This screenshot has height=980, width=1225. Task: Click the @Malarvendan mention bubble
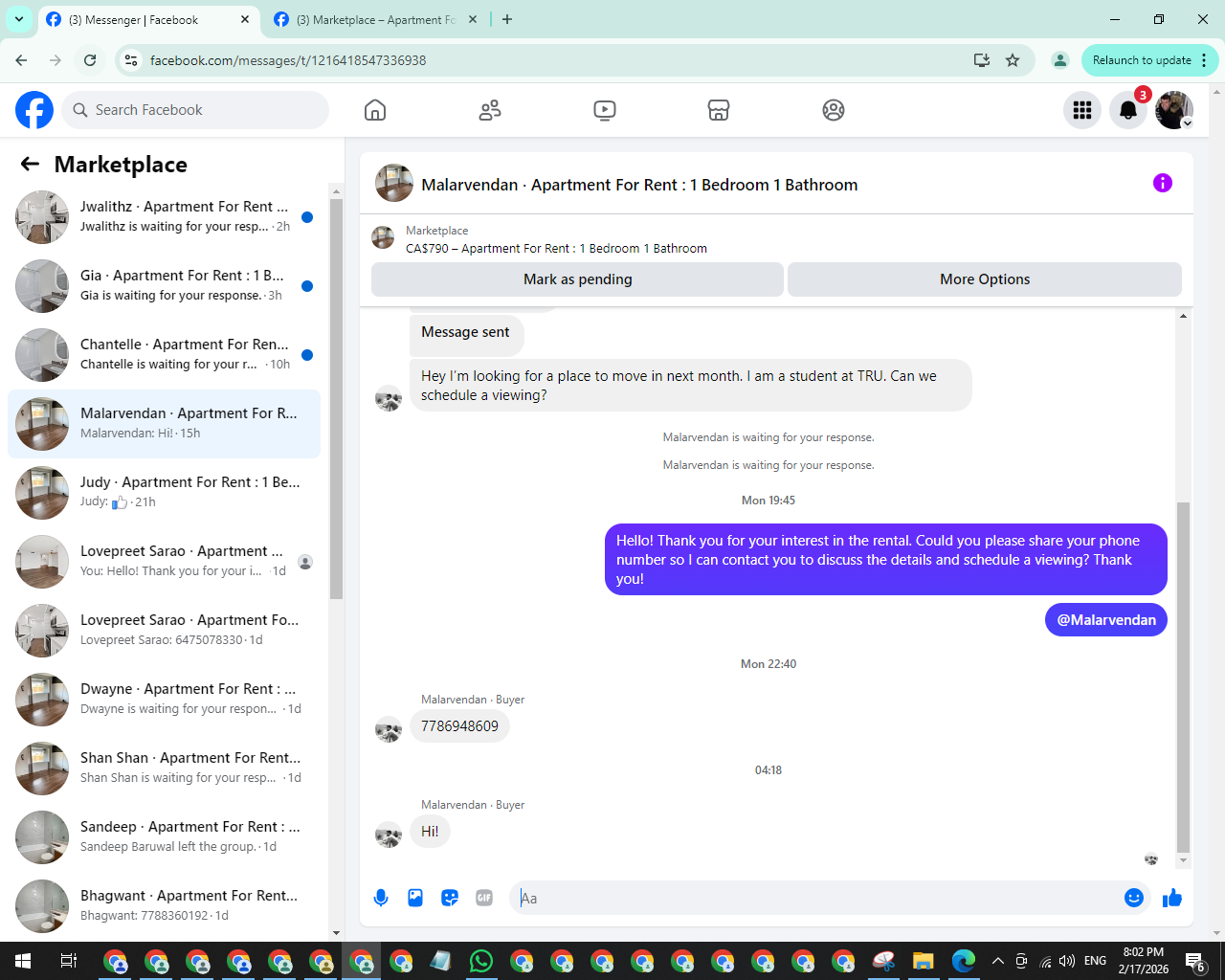coord(1106,620)
